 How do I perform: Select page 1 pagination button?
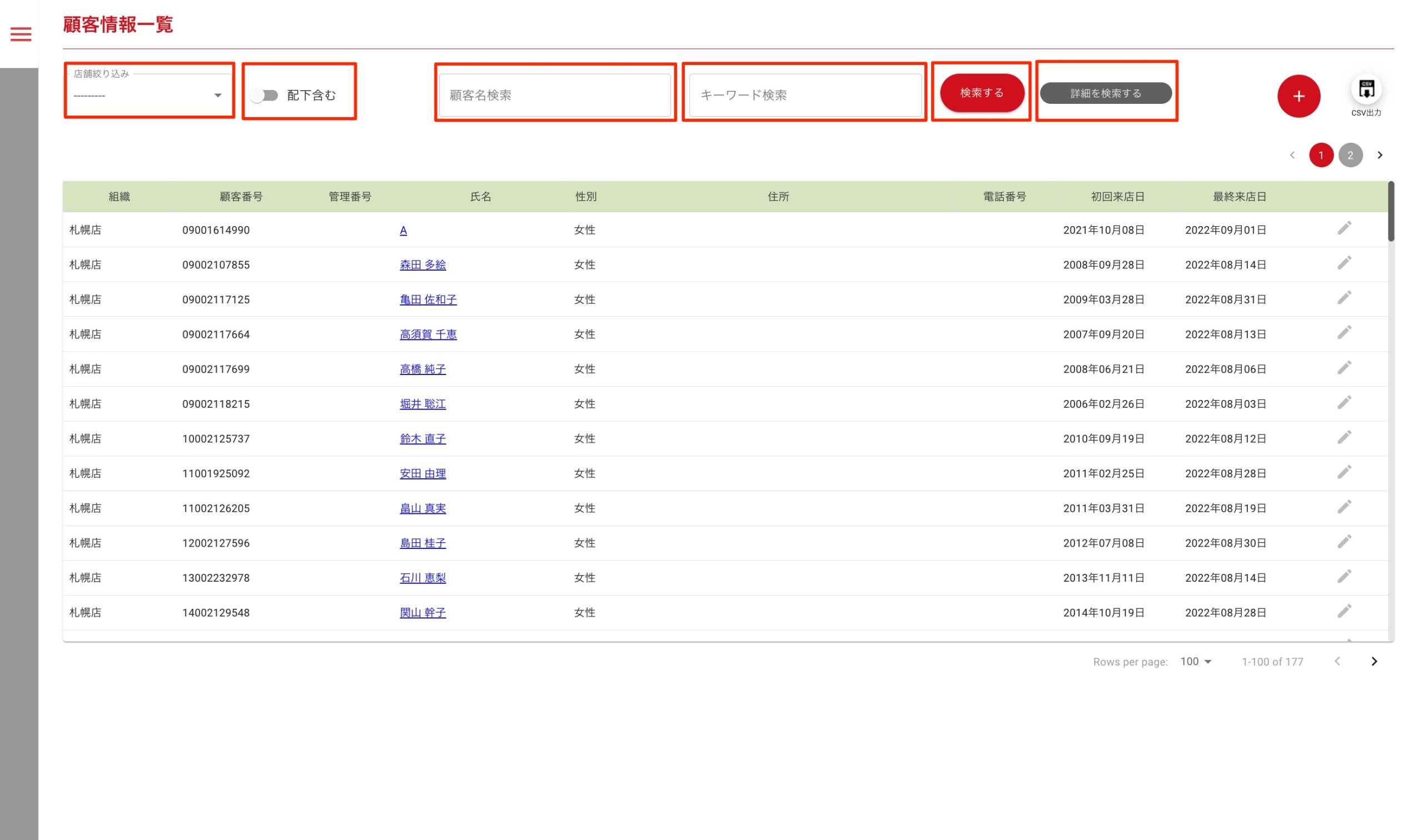(1321, 155)
